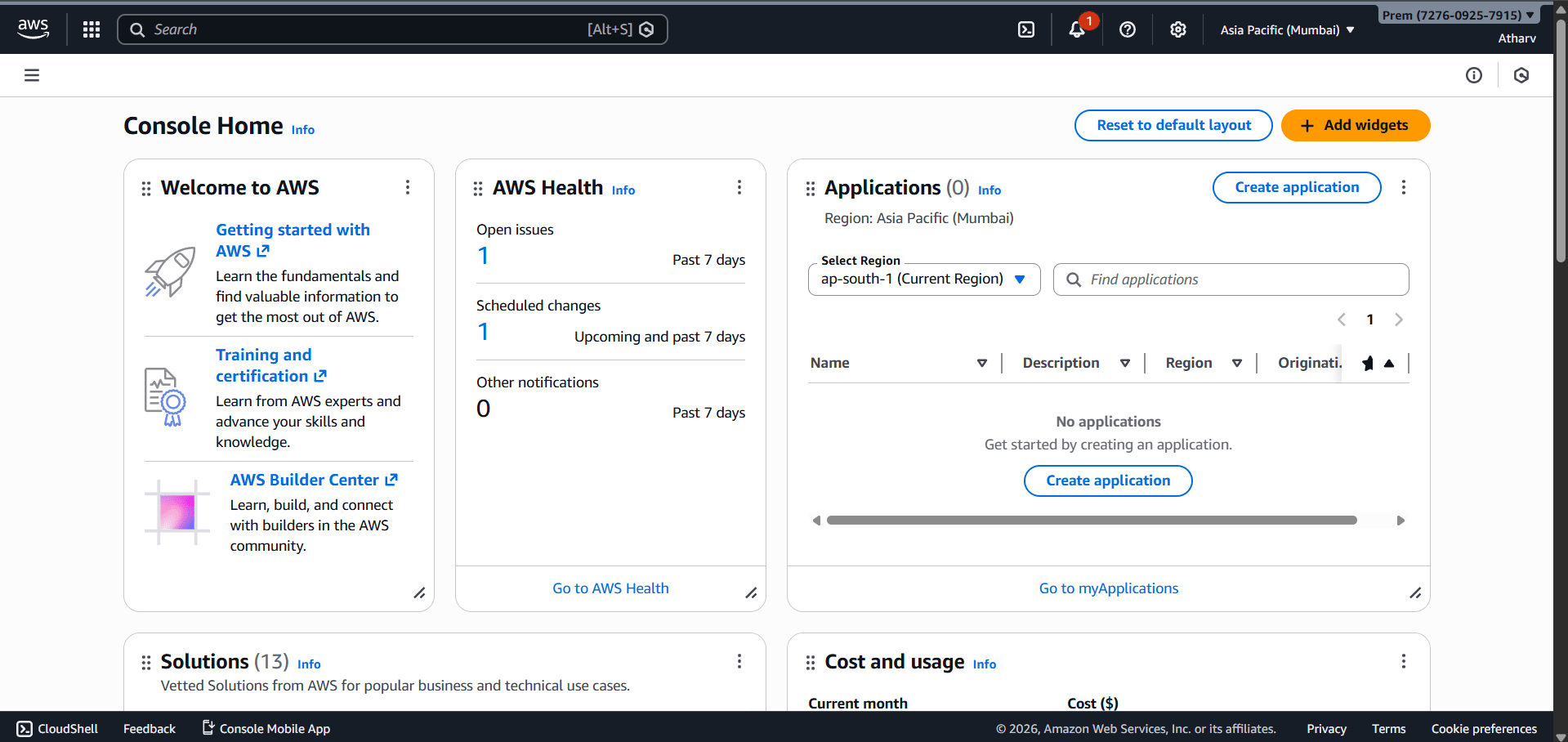This screenshot has width=1568, height=742.
Task: Click the applications scrollbar right arrow
Action: (1400, 521)
